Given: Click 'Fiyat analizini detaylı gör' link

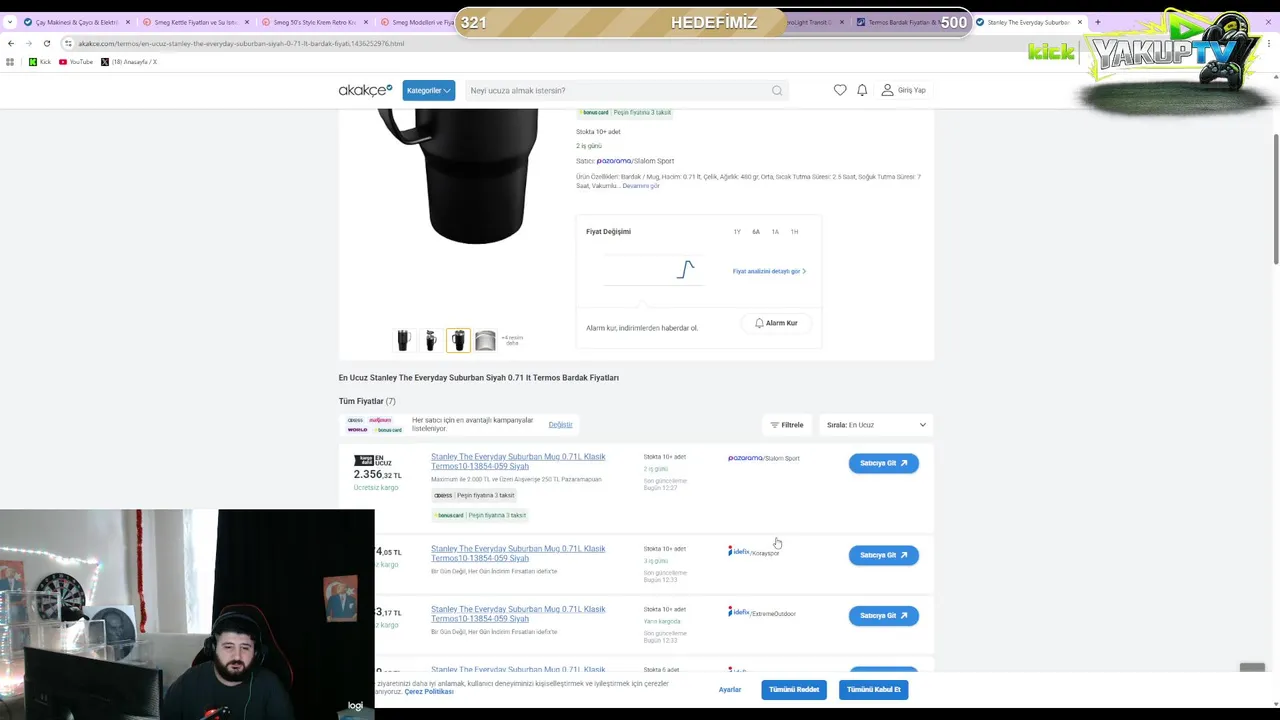Looking at the screenshot, I should 768,271.
